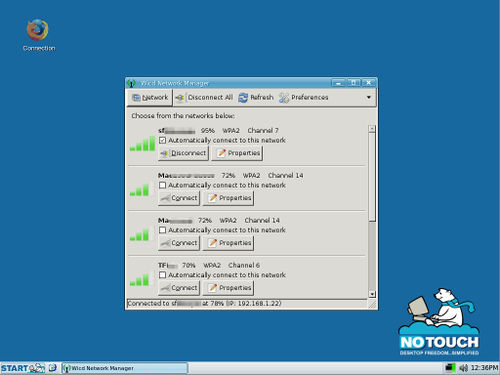Disconnect from the Channel 7 network

(x=183, y=153)
